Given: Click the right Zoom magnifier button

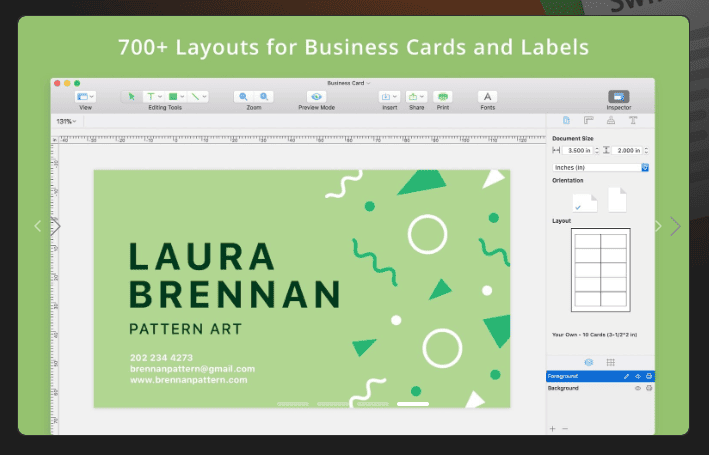Looking at the screenshot, I should 264,97.
